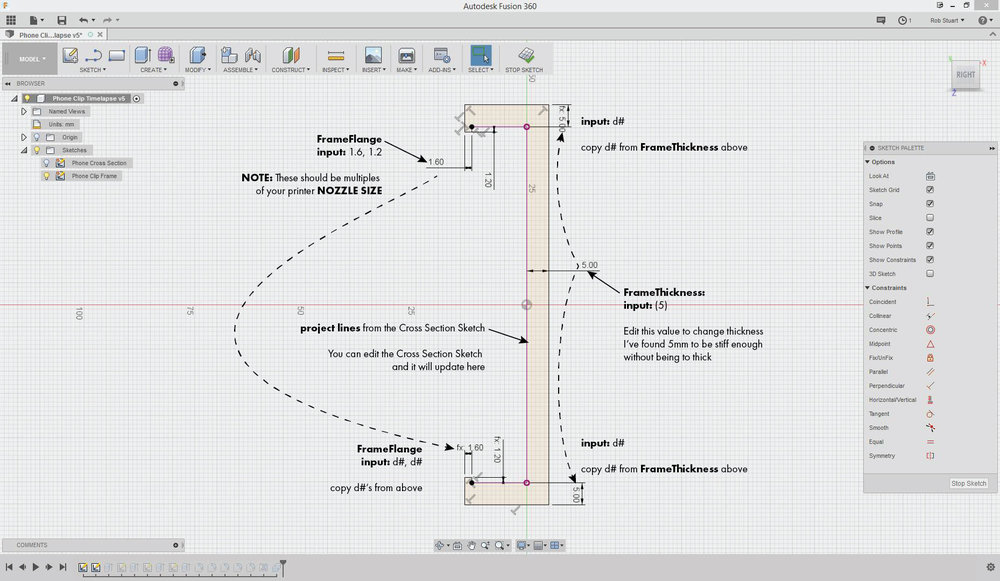
Task: Uncheck Show Constraints in Sketch Palette
Action: (x=928, y=259)
